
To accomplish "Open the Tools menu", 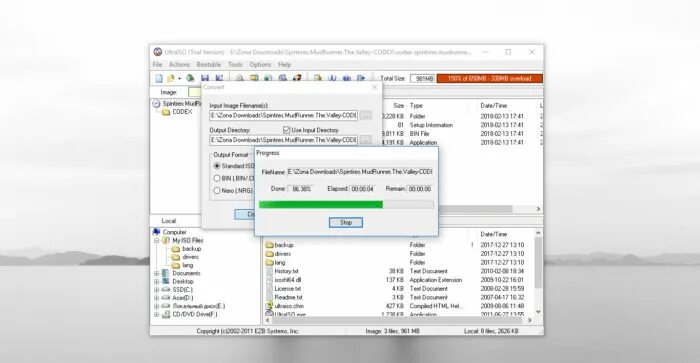I will 235,65.
